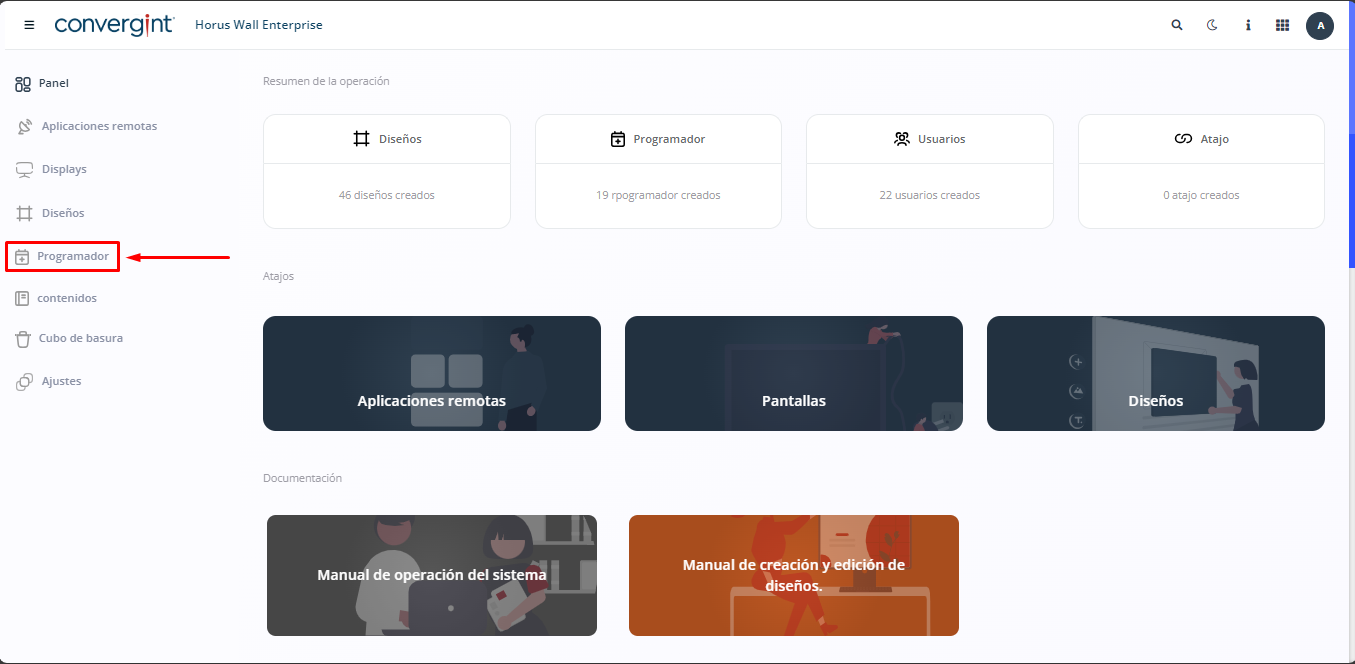Open the user avatar menu

coord(1319,26)
